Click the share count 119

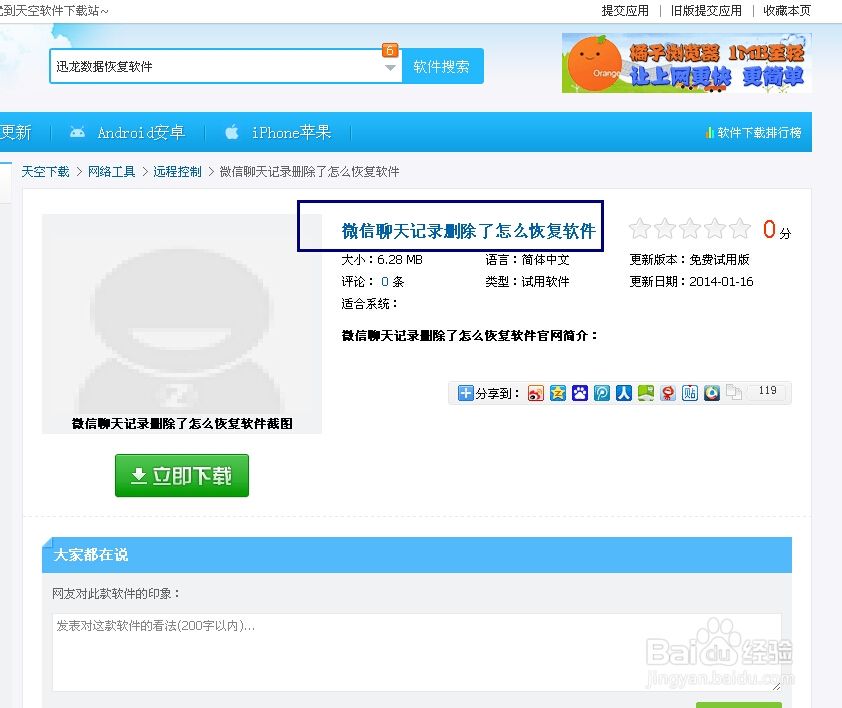click(767, 391)
